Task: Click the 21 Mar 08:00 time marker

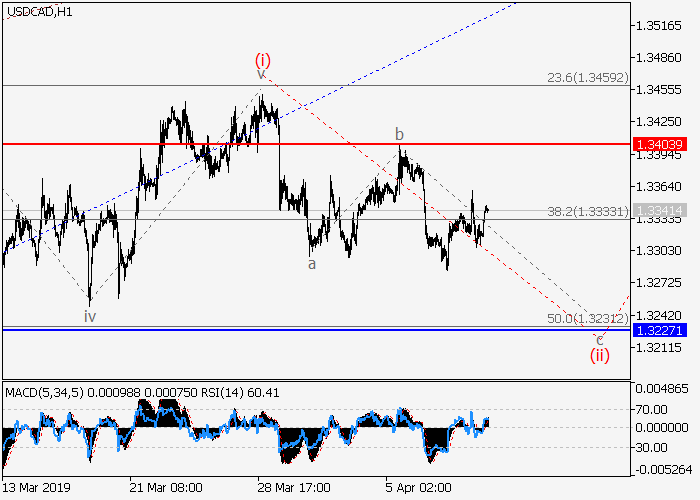Action: (166, 488)
